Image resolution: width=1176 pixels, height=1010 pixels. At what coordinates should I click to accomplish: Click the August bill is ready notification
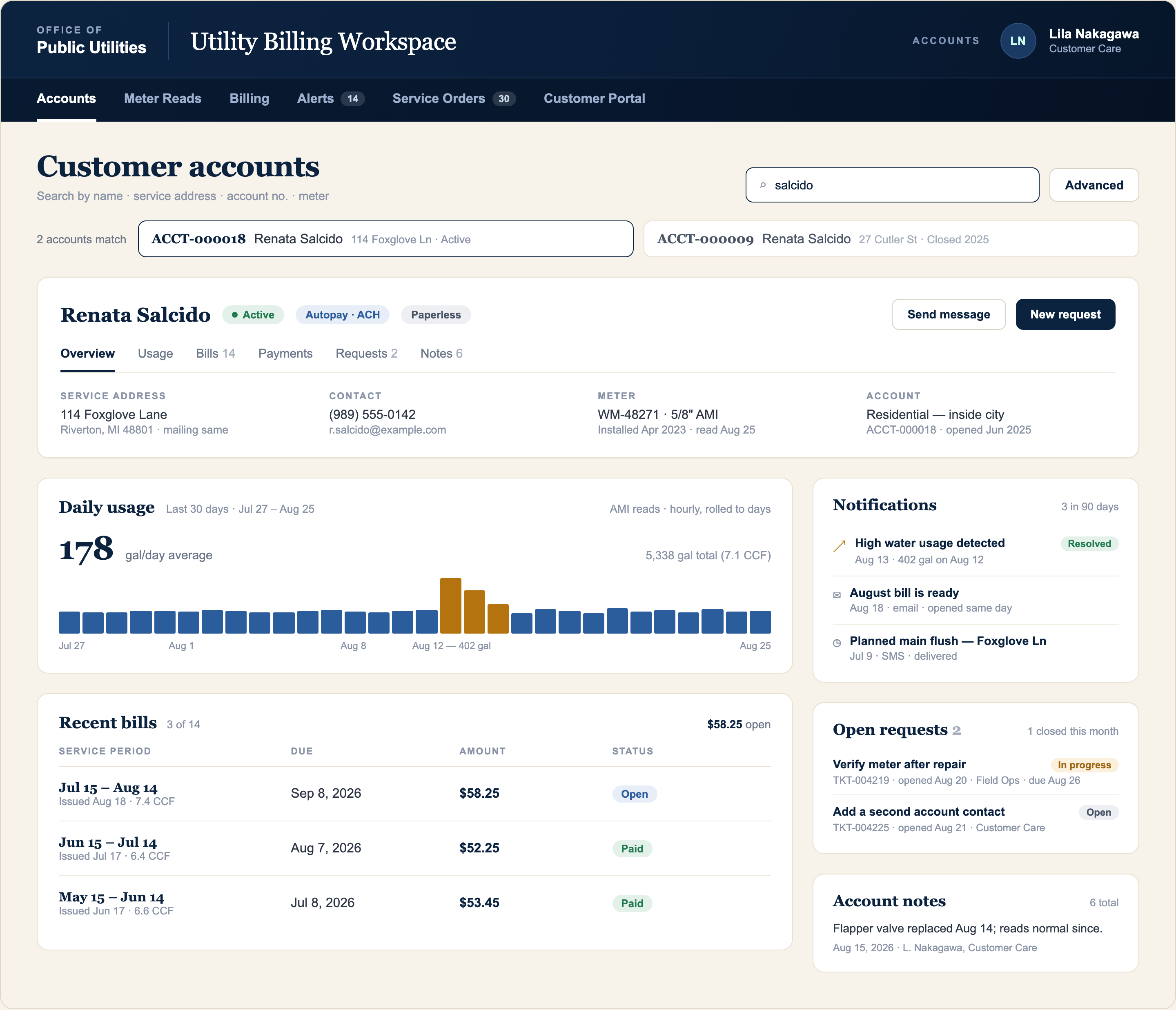975,601
